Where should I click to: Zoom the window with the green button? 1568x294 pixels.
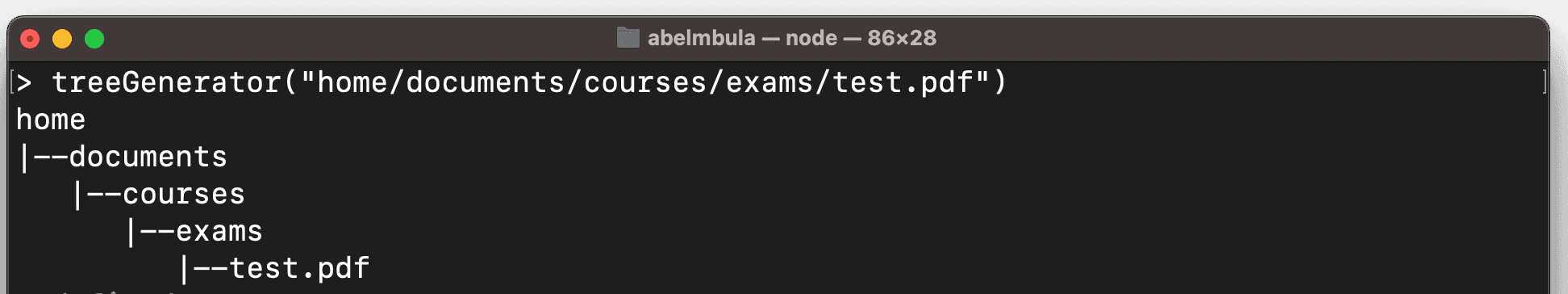click(x=94, y=39)
